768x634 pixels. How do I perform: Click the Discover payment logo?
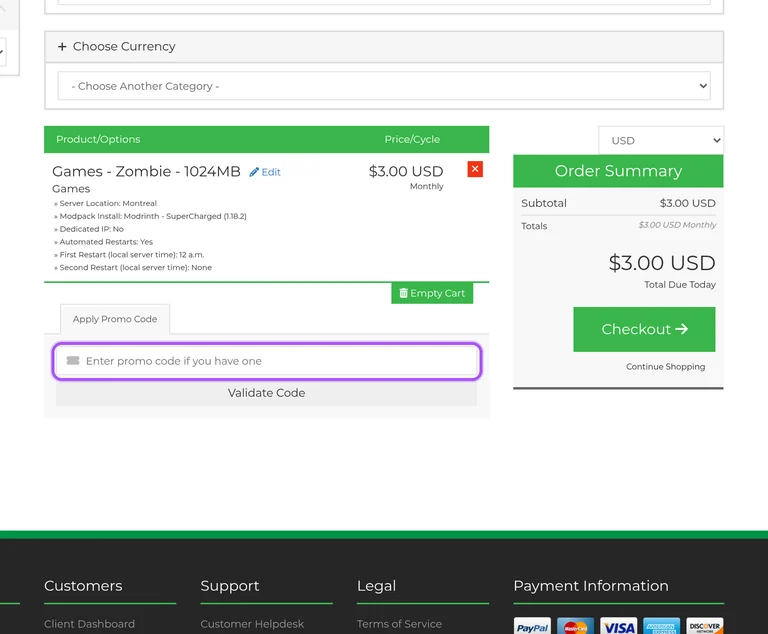click(704, 626)
